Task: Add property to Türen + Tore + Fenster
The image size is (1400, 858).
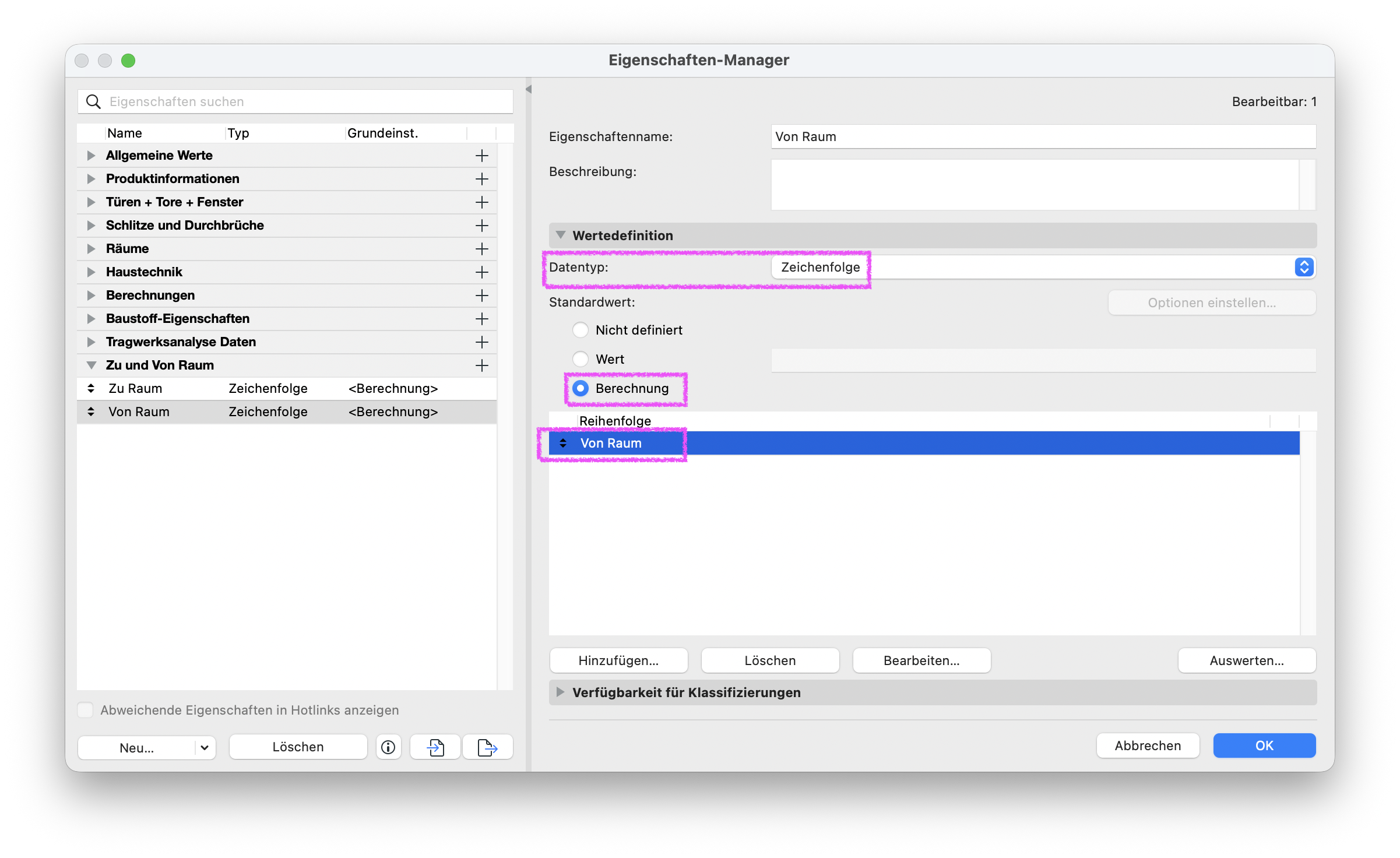Action: pyautogui.click(x=481, y=202)
